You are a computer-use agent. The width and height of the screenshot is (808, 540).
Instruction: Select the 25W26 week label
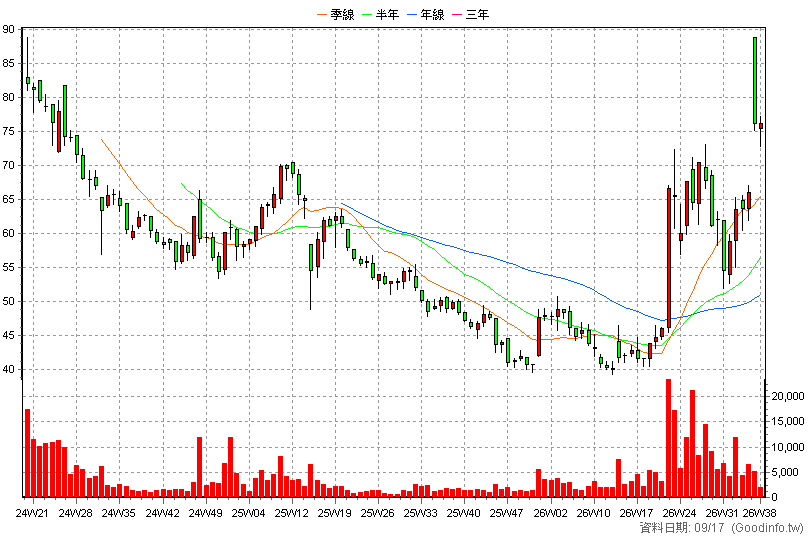point(378,513)
